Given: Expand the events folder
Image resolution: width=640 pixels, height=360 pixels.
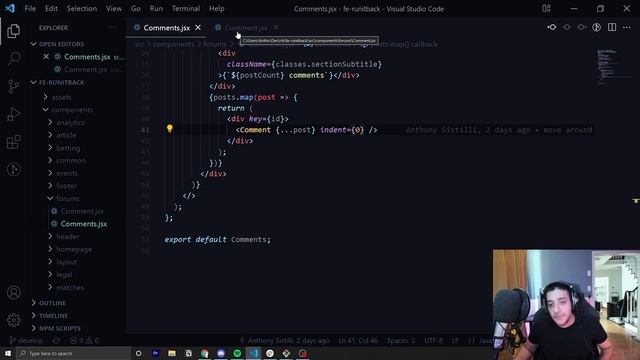Looking at the screenshot, I should pos(67,173).
